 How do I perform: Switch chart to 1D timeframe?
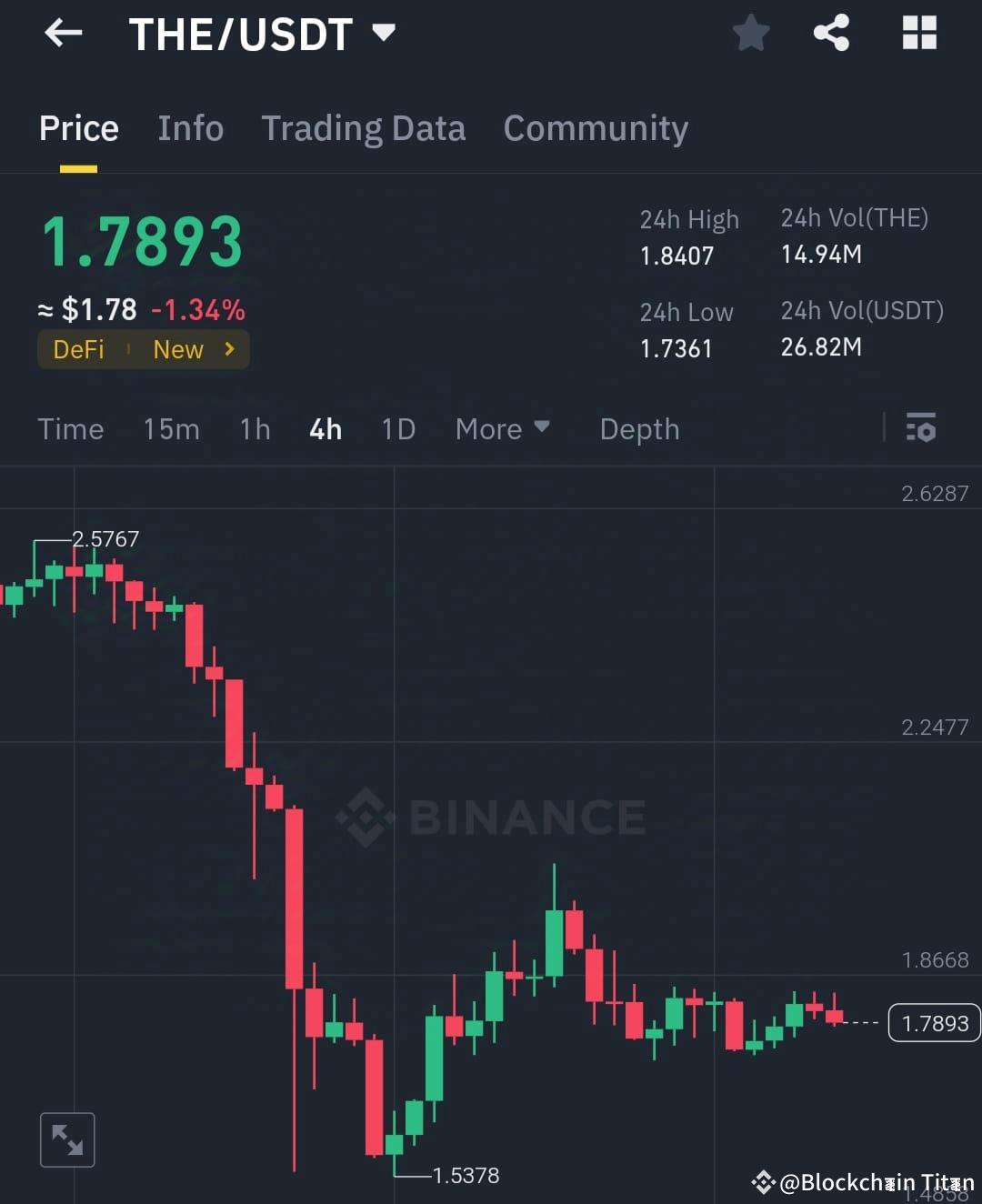(x=397, y=428)
